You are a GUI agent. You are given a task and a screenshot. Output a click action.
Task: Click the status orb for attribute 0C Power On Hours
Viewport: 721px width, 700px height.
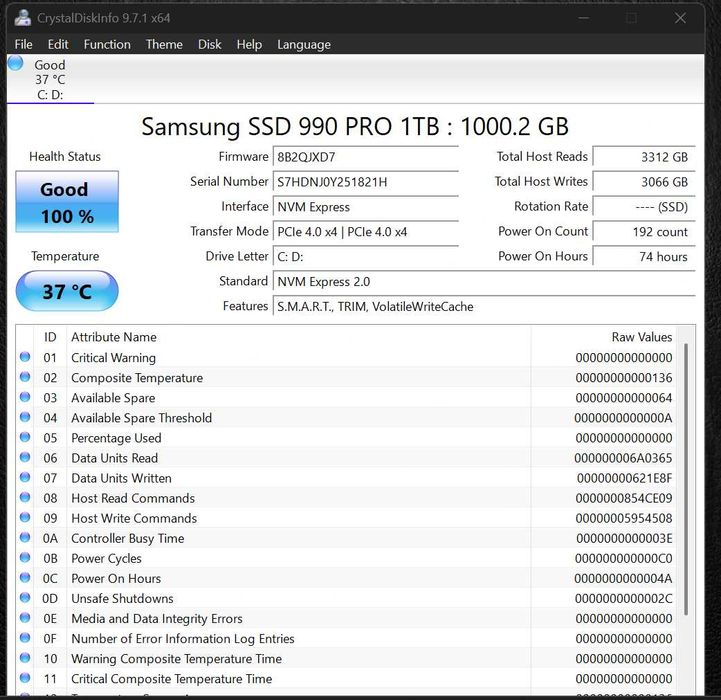(x=25, y=578)
